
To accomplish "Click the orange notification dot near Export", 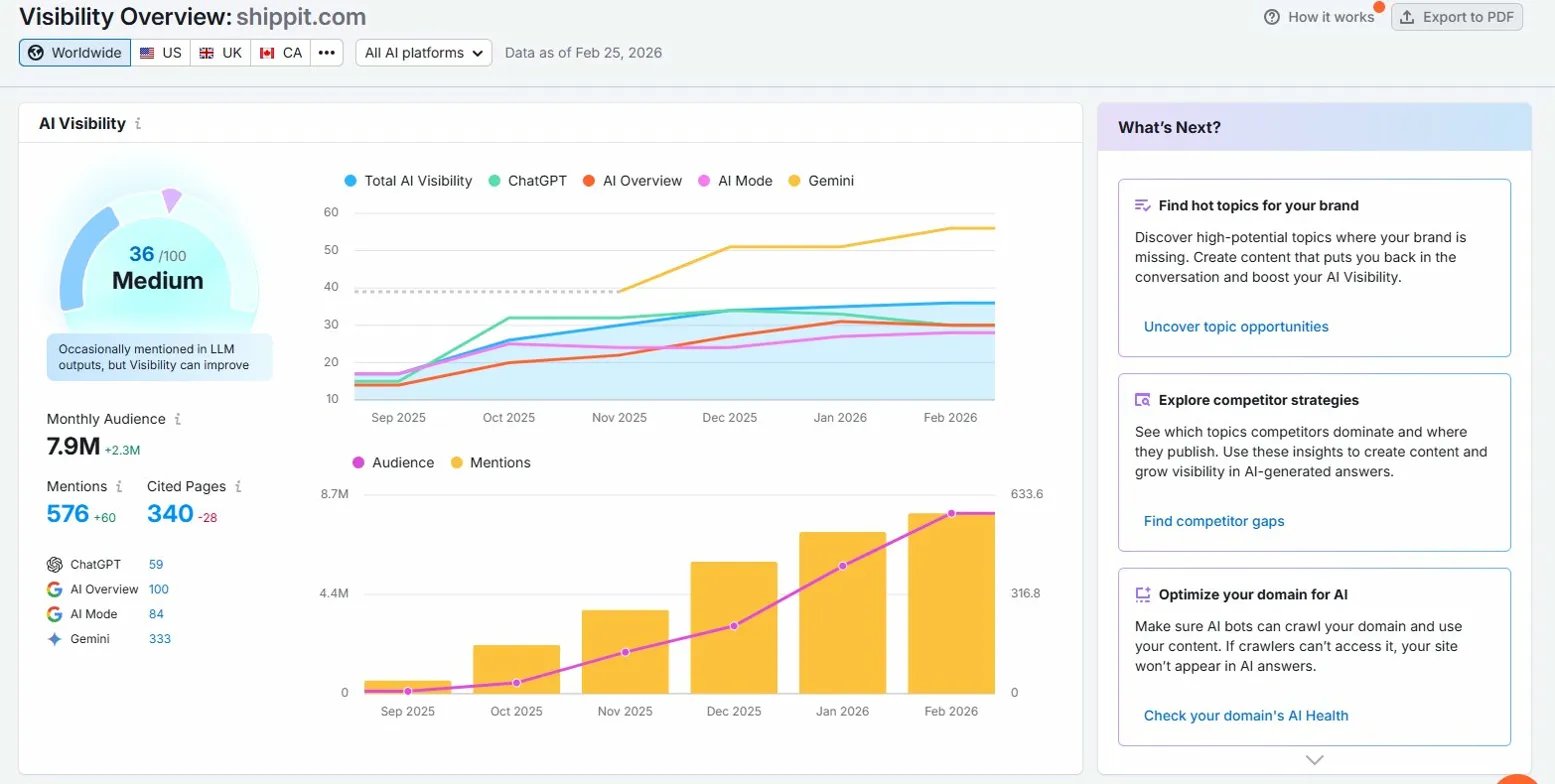I will [x=1379, y=7].
